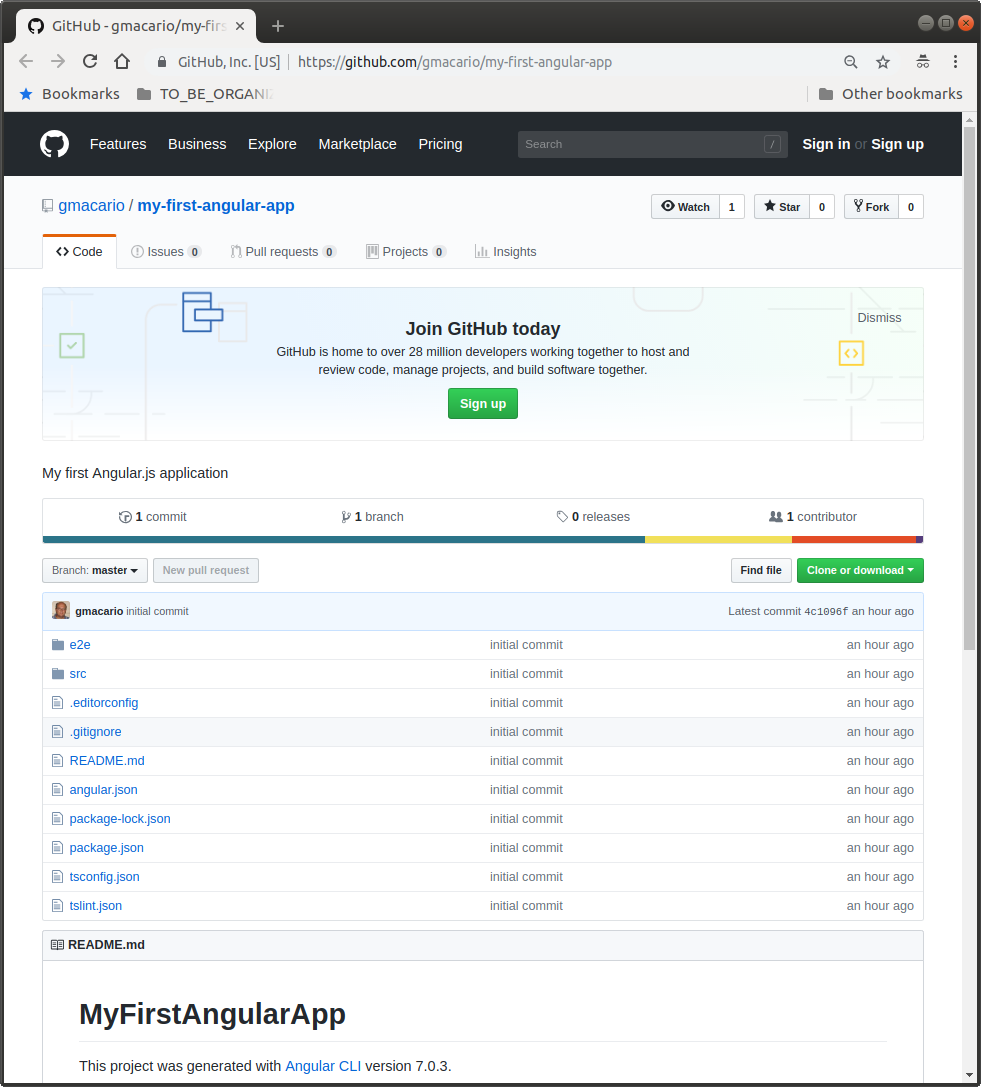This screenshot has width=981, height=1087.
Task: Open a new browser tab
Action: coord(278,26)
